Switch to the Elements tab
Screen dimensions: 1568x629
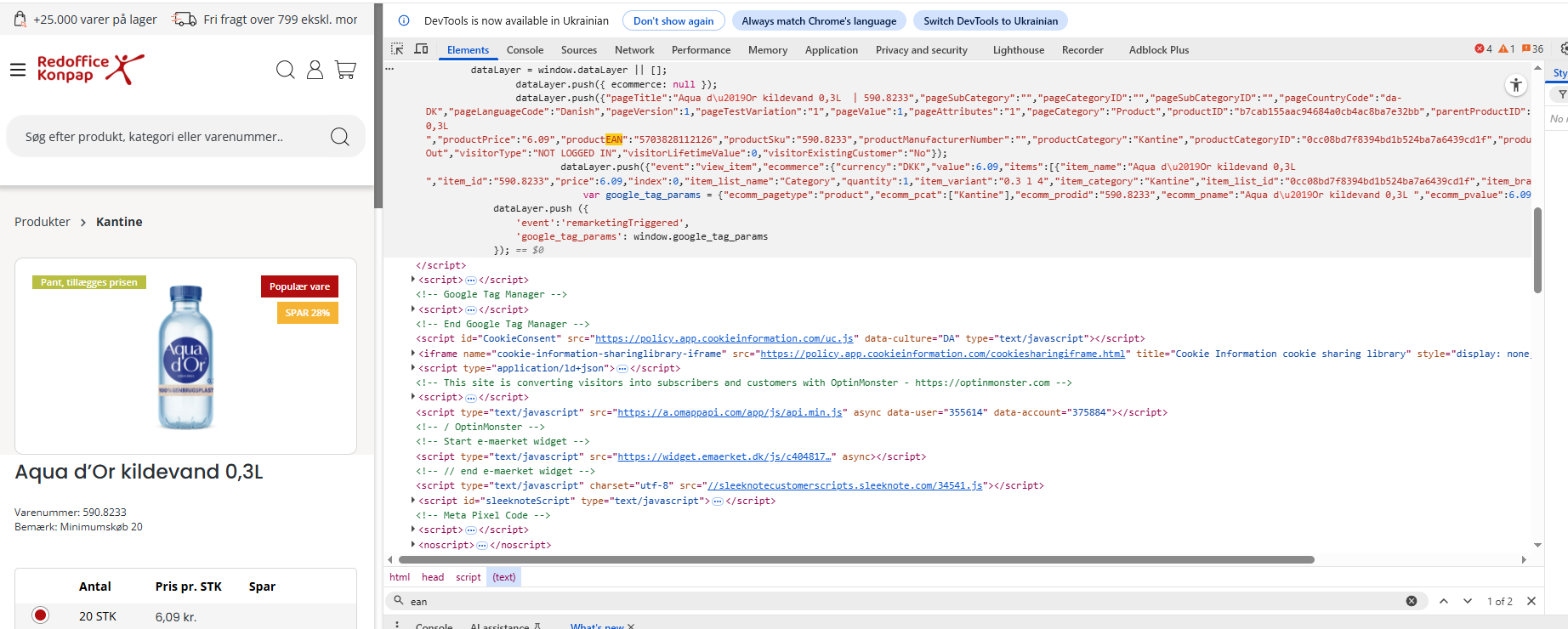(x=468, y=50)
